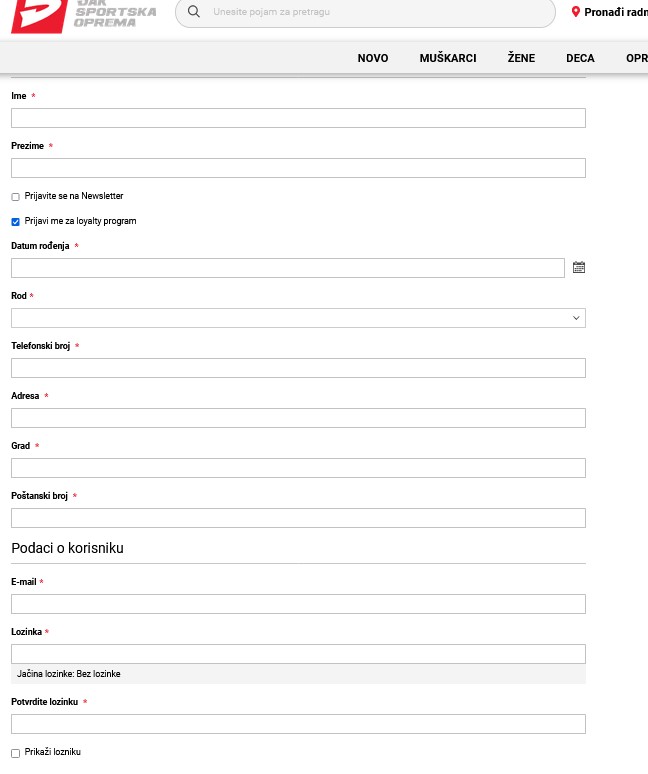Screen dimensions: 648x774
Task: Click the search magnifier icon
Action: [x=194, y=11]
